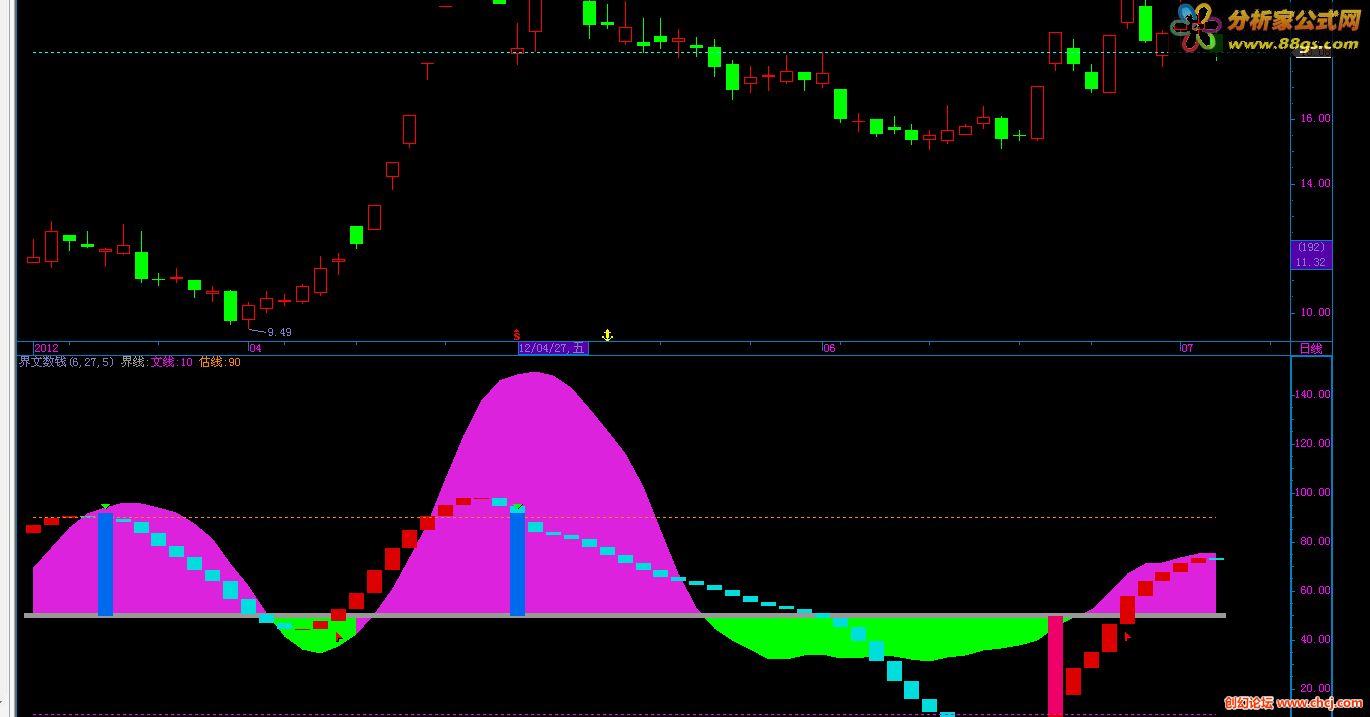This screenshot has width=1370, height=717.
Task: Click the 07 month label on the time axis
Action: (1187, 348)
